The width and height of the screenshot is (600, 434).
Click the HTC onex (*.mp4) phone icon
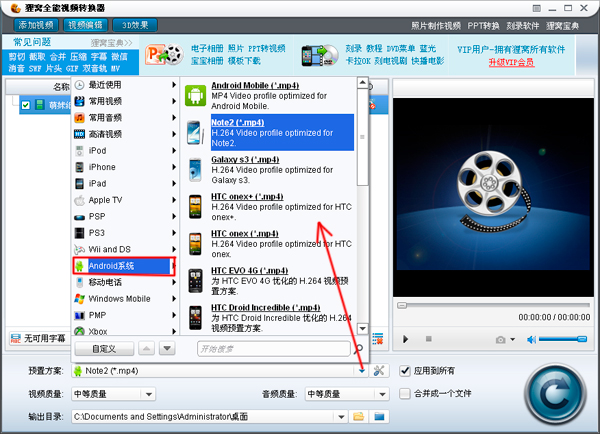click(195, 244)
